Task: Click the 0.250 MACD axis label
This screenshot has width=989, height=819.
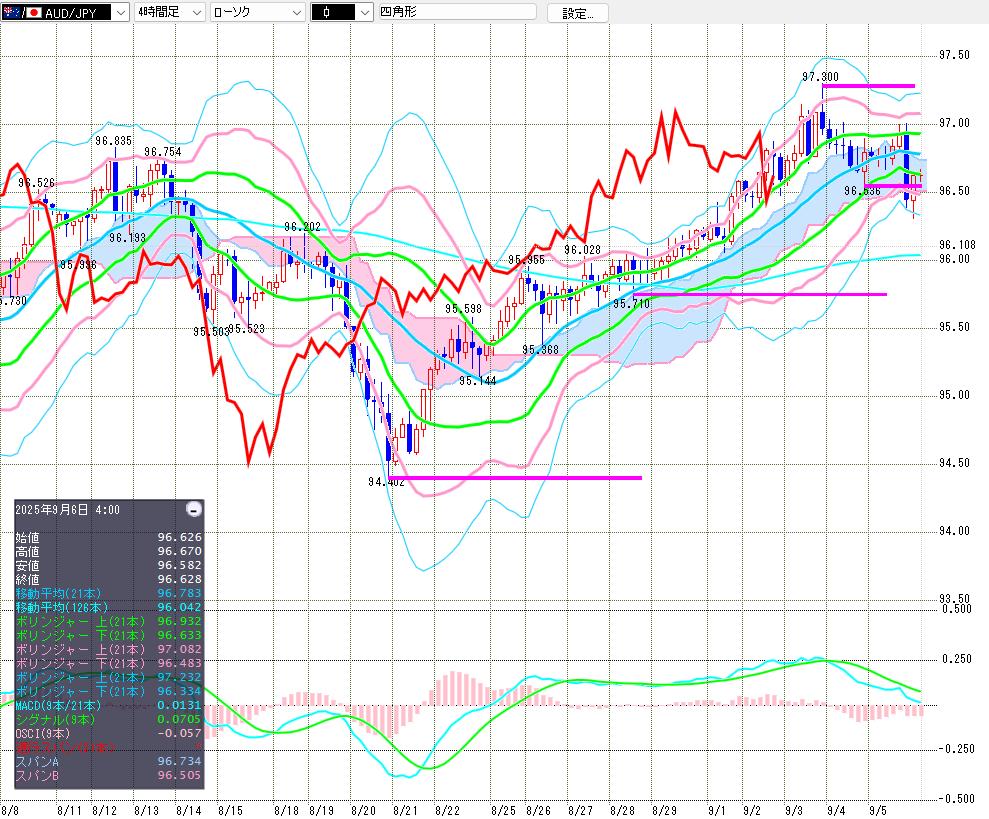Action: pyautogui.click(x=957, y=659)
